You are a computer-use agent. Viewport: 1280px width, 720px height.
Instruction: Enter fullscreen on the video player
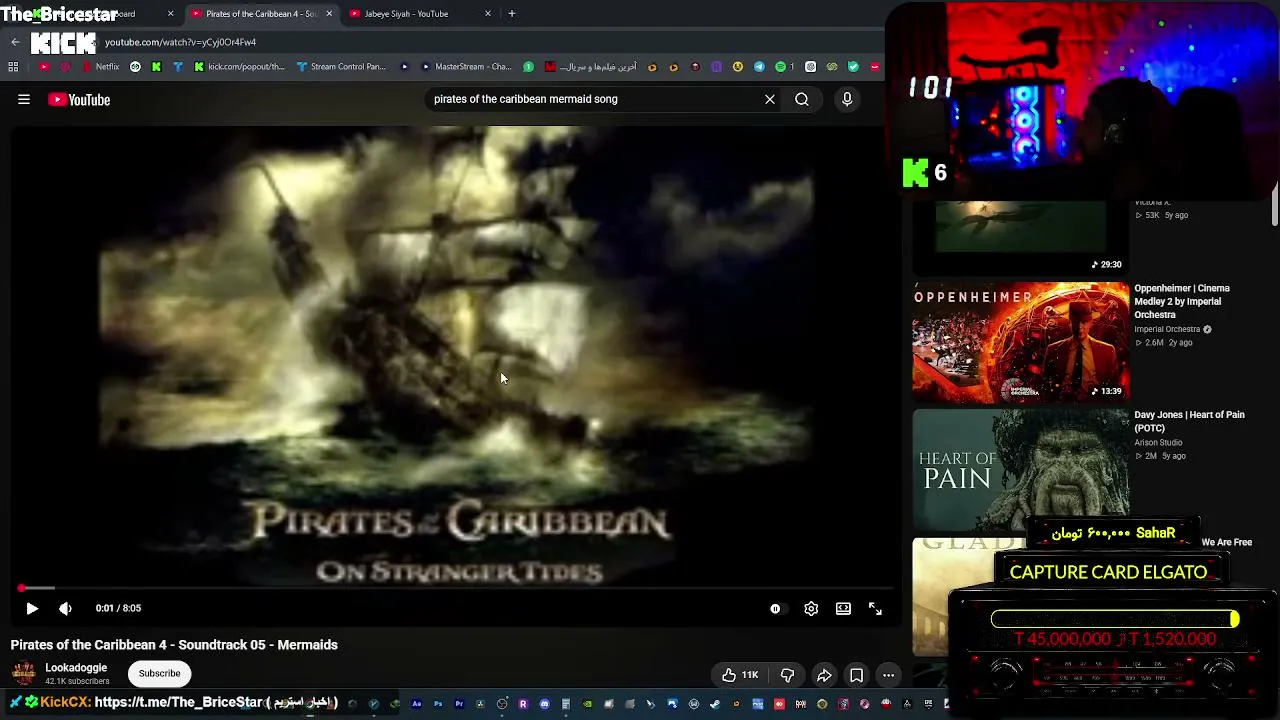coord(875,608)
